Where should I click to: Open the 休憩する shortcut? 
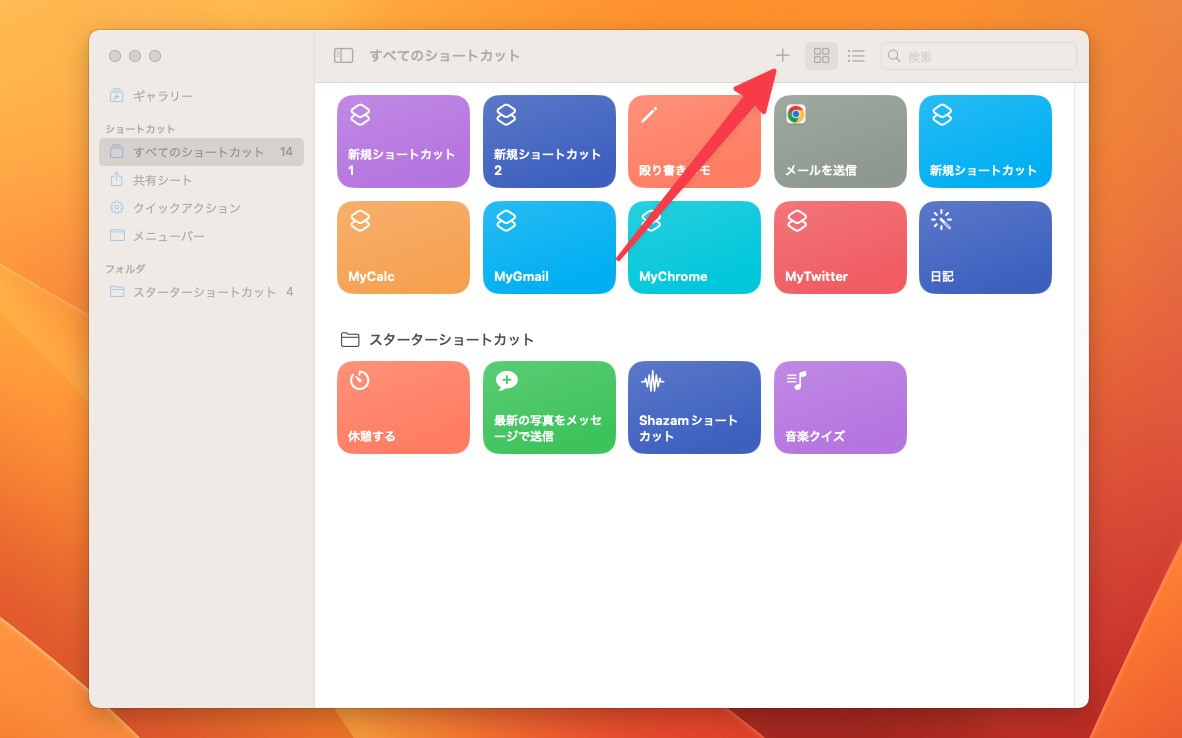403,407
